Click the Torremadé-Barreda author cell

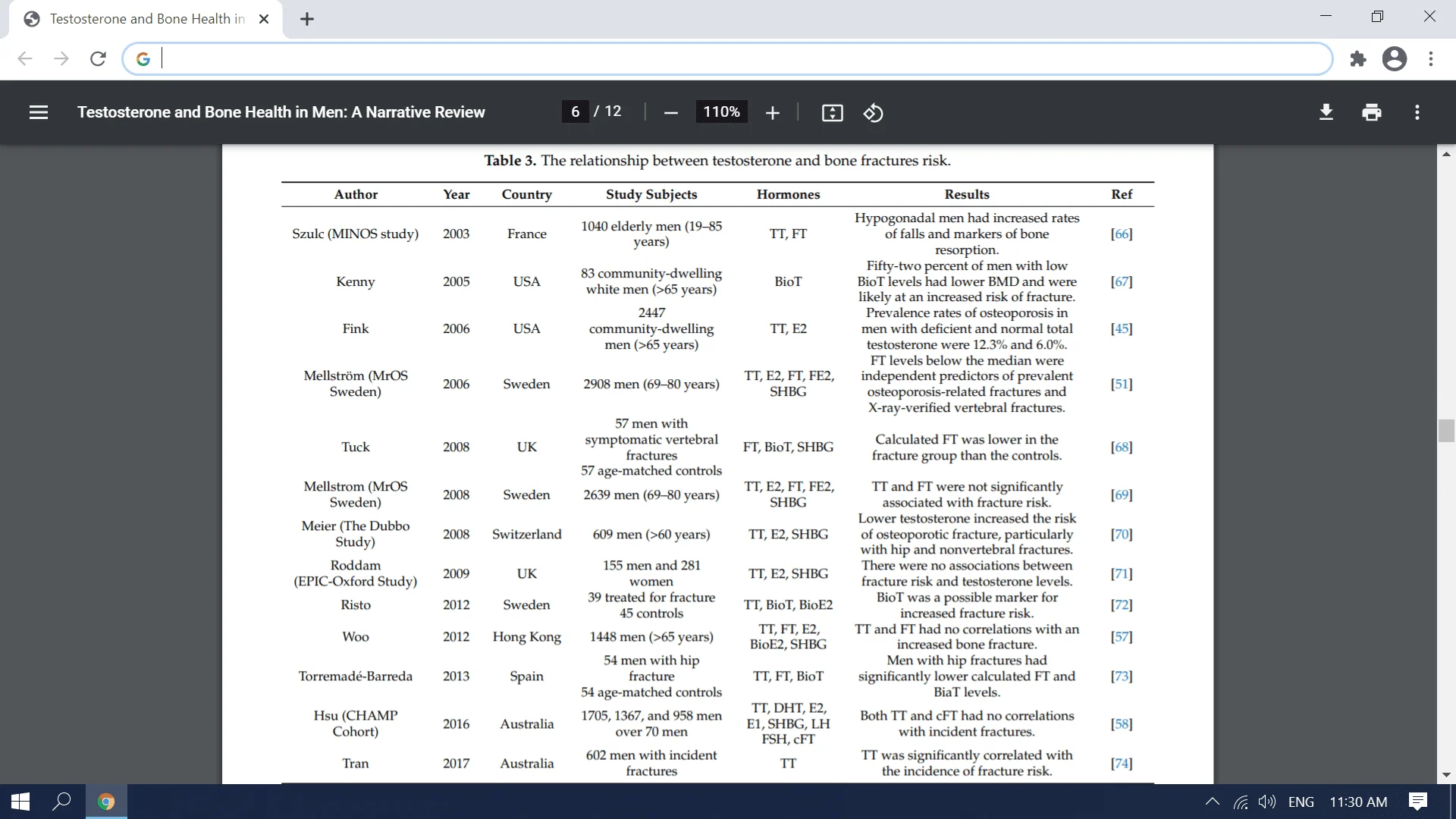point(355,676)
